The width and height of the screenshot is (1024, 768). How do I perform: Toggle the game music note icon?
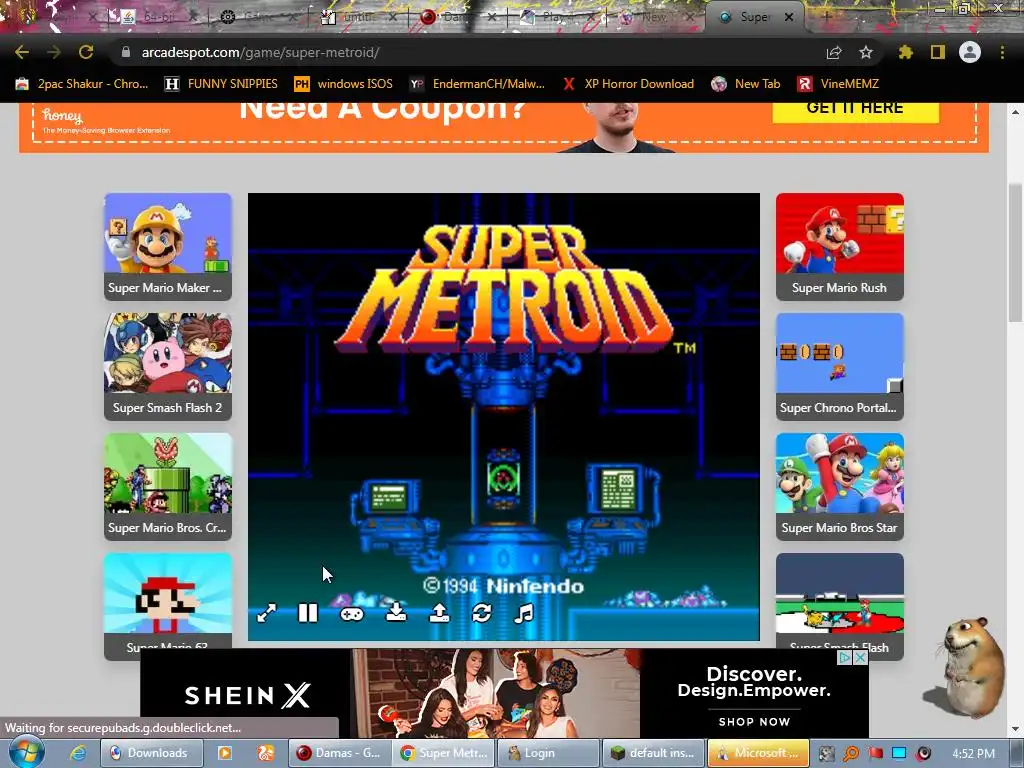pos(524,613)
